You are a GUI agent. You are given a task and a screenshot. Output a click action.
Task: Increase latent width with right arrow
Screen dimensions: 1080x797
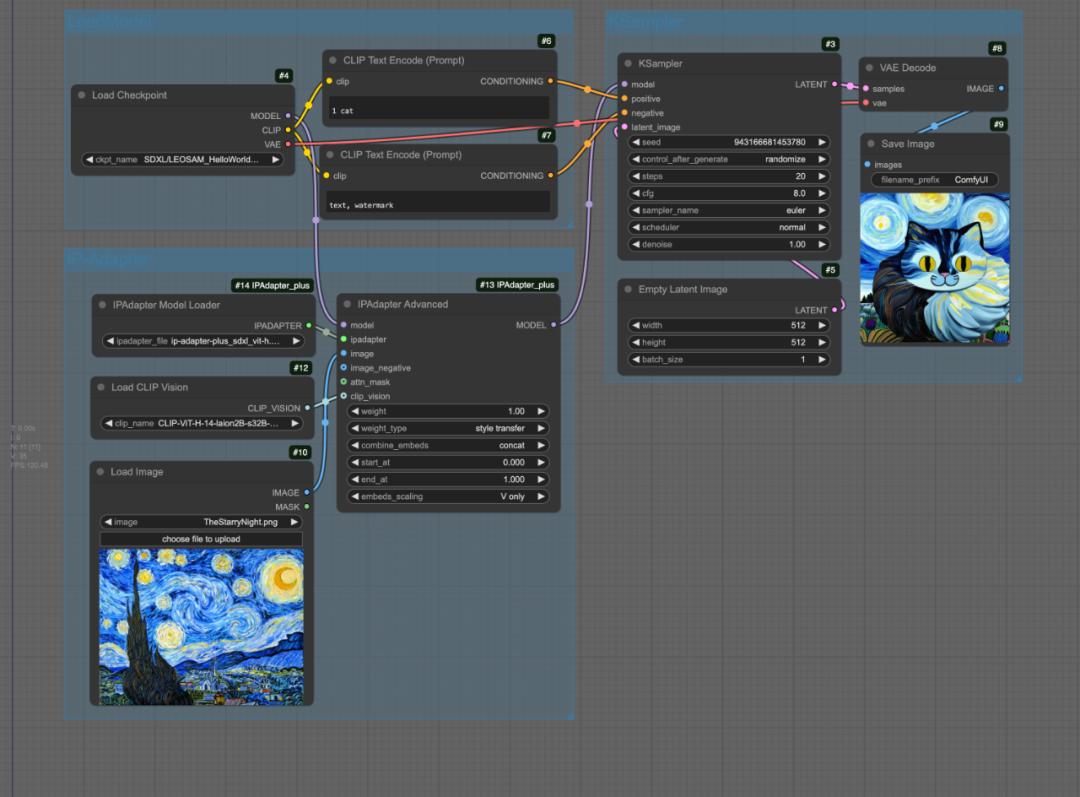tap(822, 325)
